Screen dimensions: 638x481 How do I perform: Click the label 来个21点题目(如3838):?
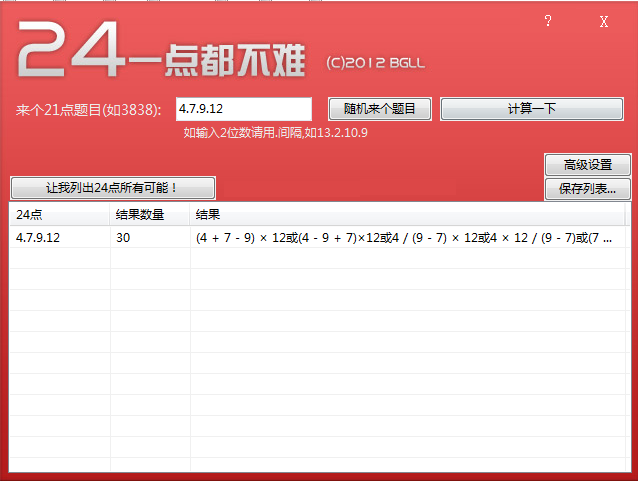point(88,110)
